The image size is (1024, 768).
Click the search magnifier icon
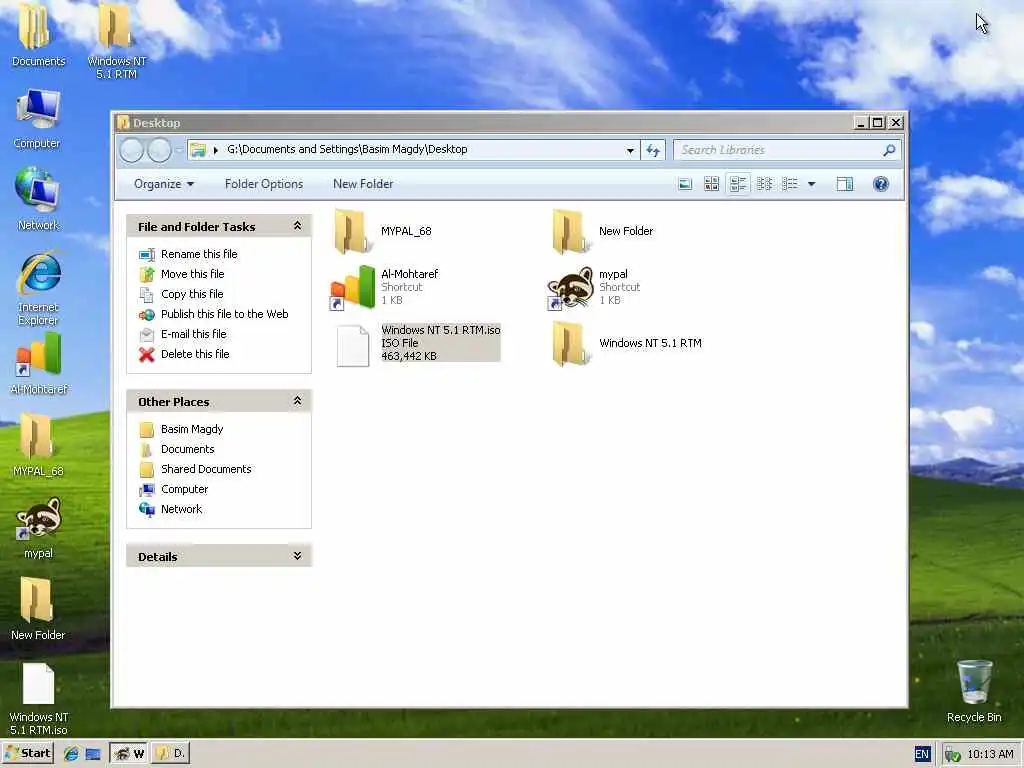pyautogui.click(x=889, y=150)
